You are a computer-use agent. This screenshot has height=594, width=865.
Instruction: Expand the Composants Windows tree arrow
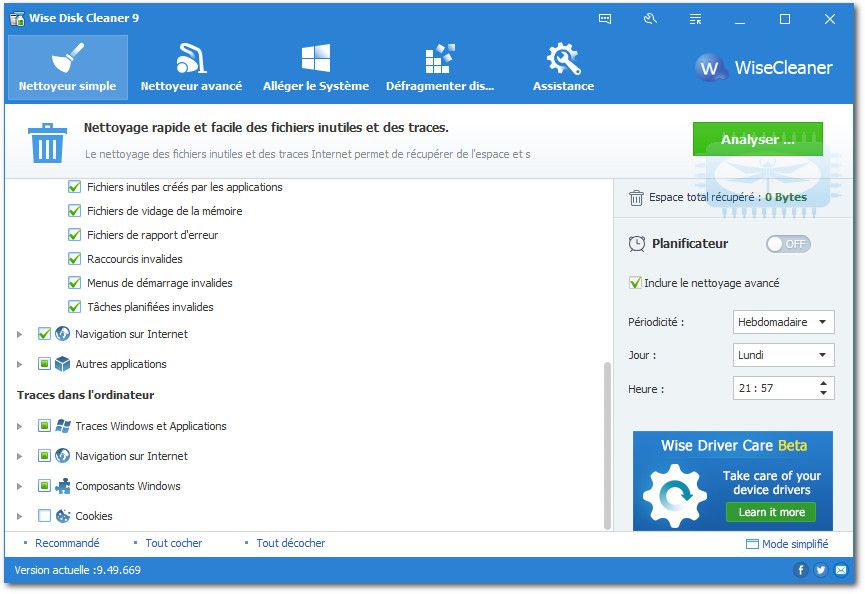pos(19,486)
